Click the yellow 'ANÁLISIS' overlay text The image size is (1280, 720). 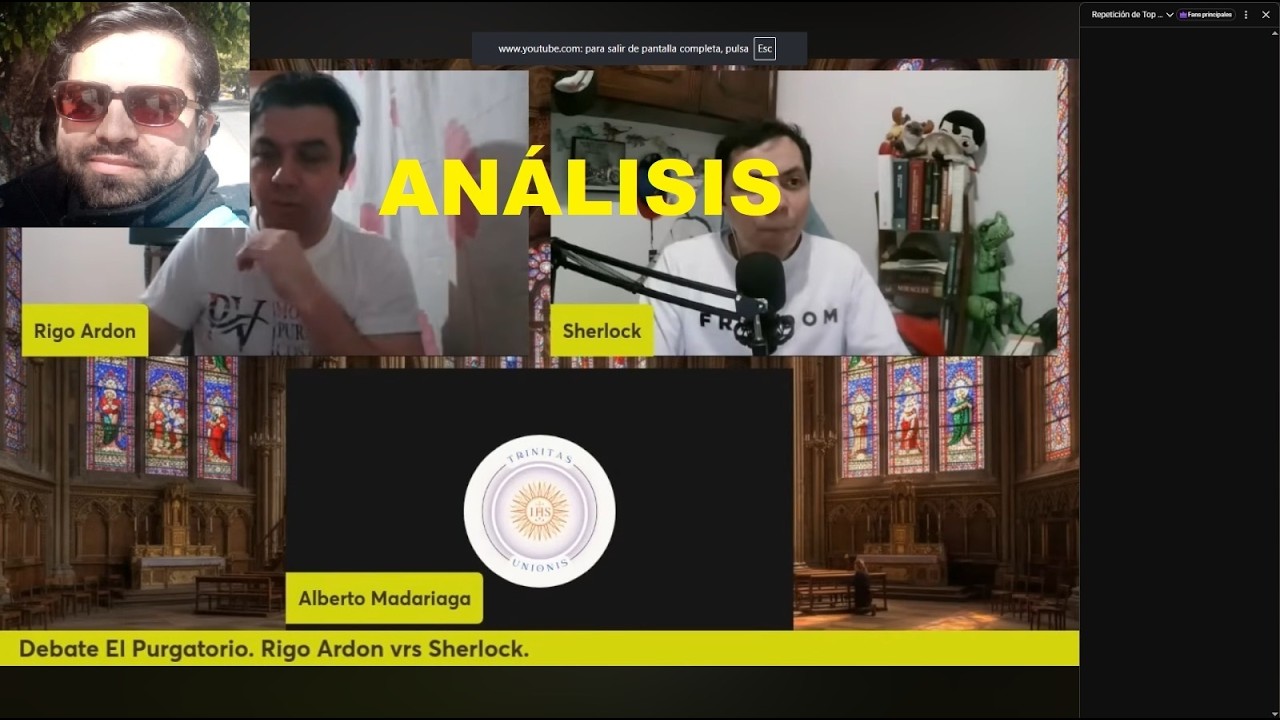[580, 188]
